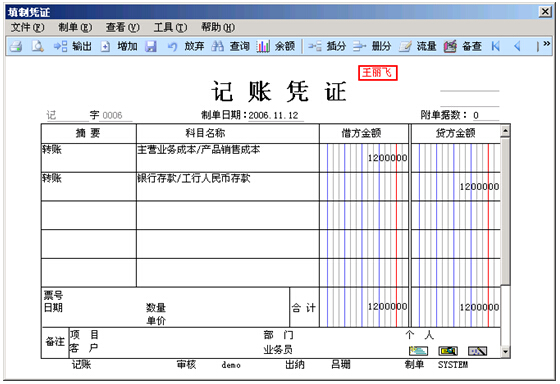The width and height of the screenshot is (560, 384).
Task: Click the 部门 remark field
Action: coord(279,335)
